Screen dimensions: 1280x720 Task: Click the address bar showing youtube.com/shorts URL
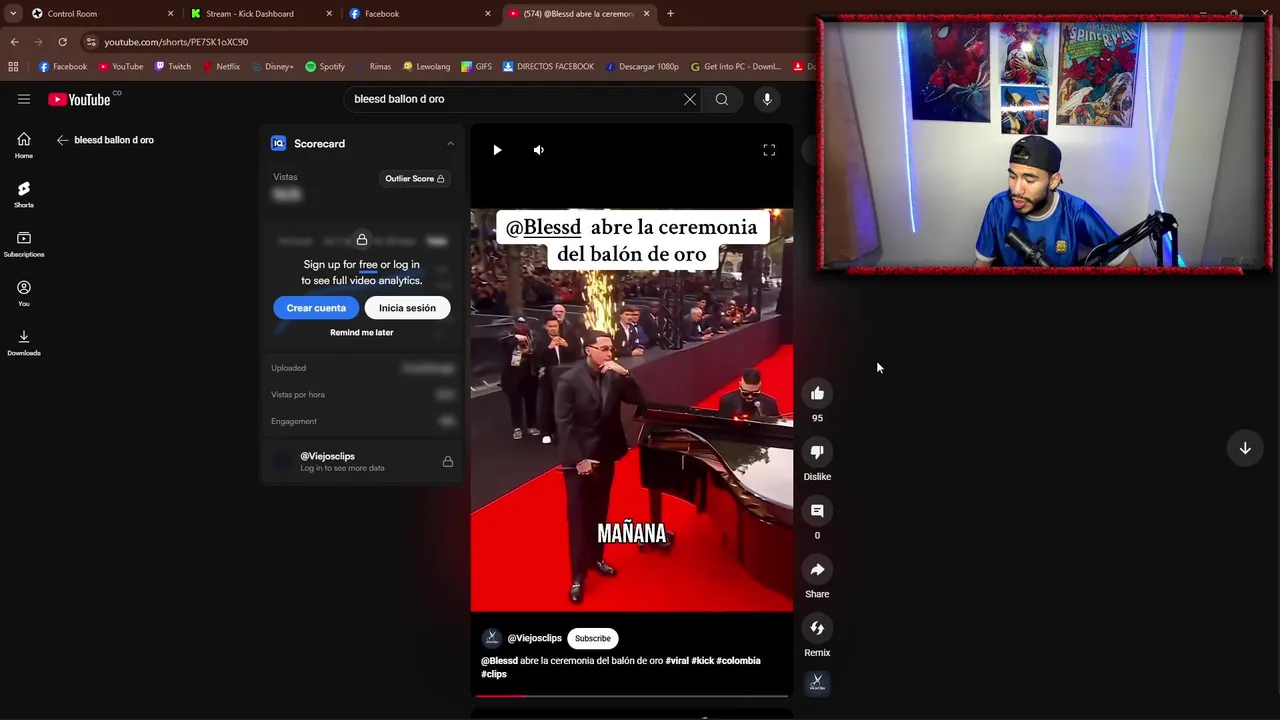[x=440, y=42]
